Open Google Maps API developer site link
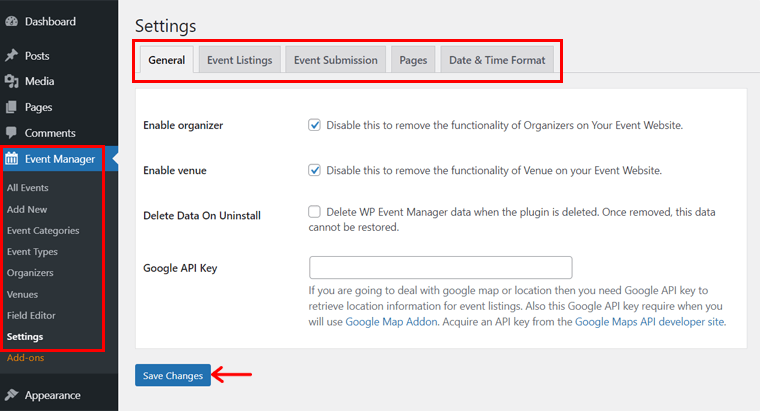 pyautogui.click(x=649, y=322)
